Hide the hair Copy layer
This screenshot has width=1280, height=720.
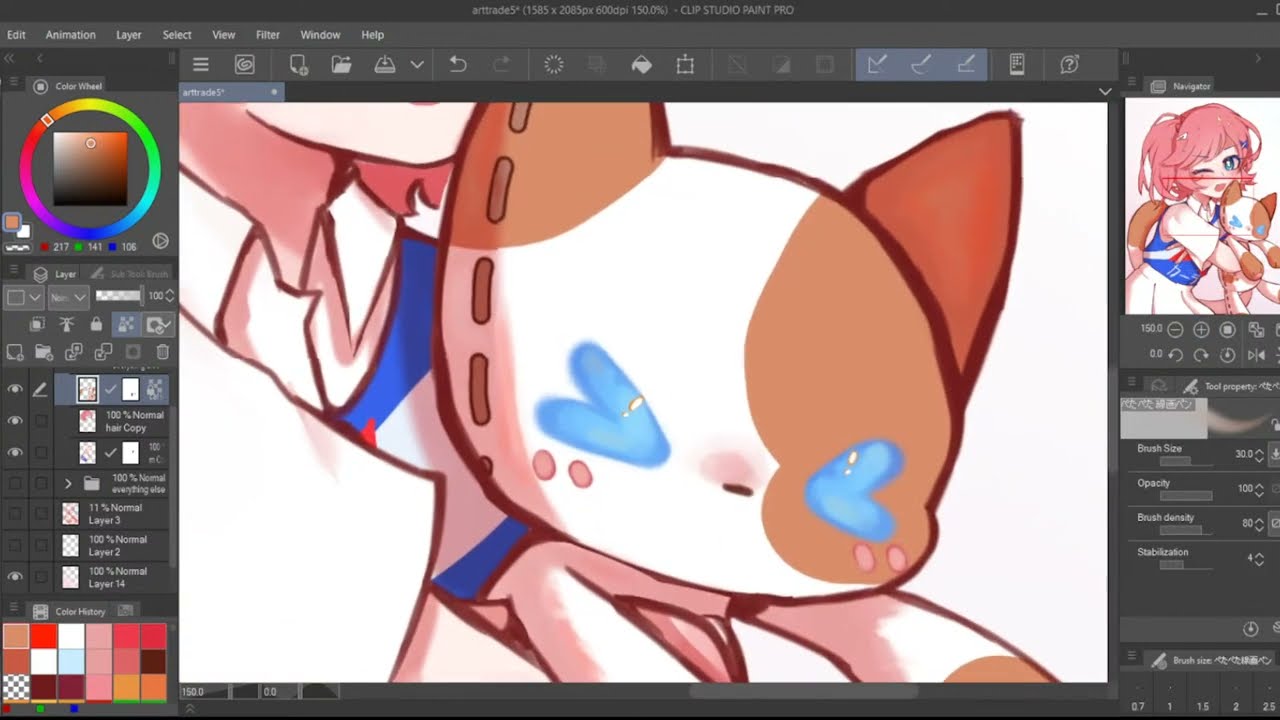click(15, 421)
